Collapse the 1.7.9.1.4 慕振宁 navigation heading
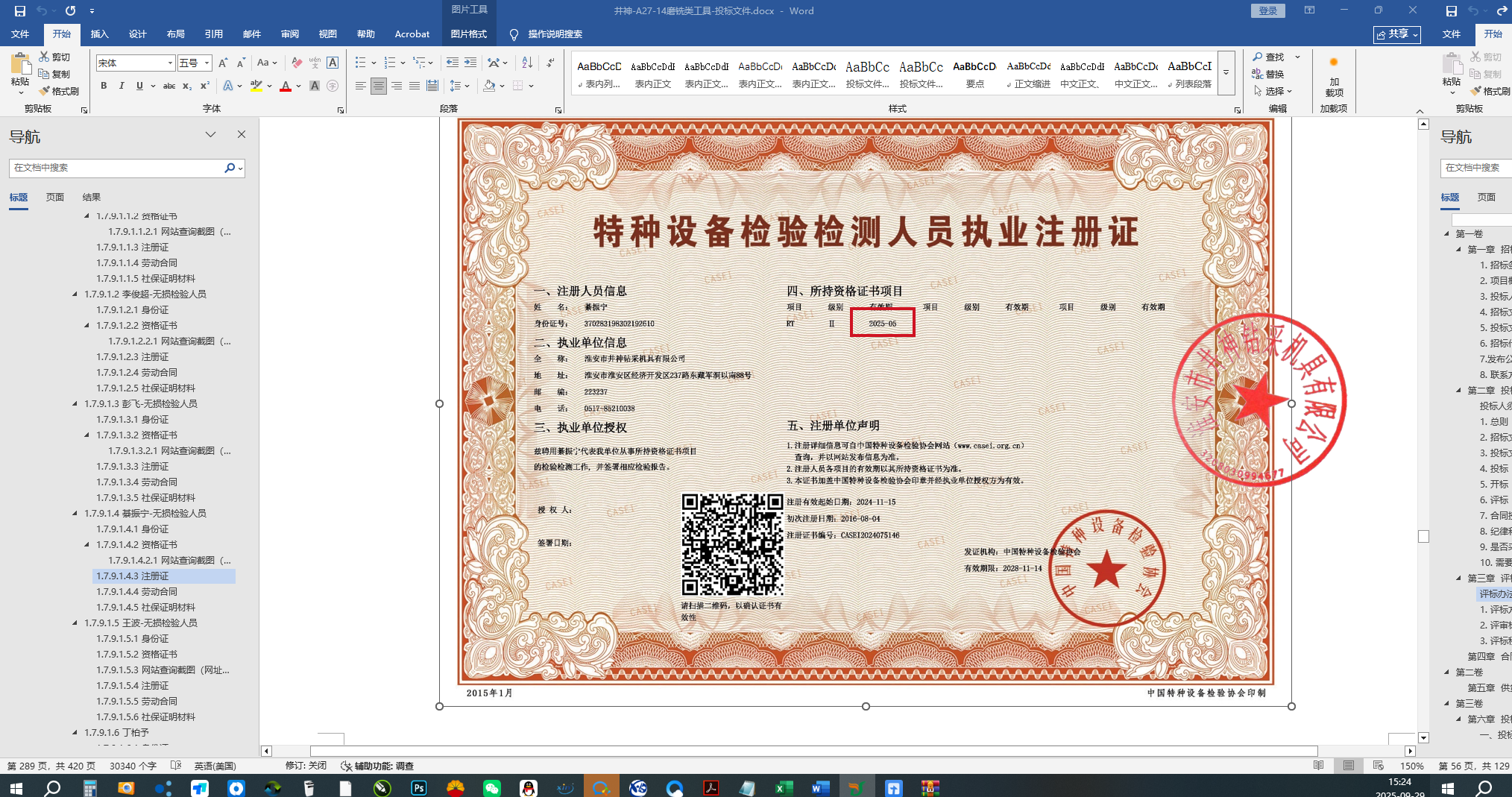The width and height of the screenshot is (1512, 797). point(75,513)
